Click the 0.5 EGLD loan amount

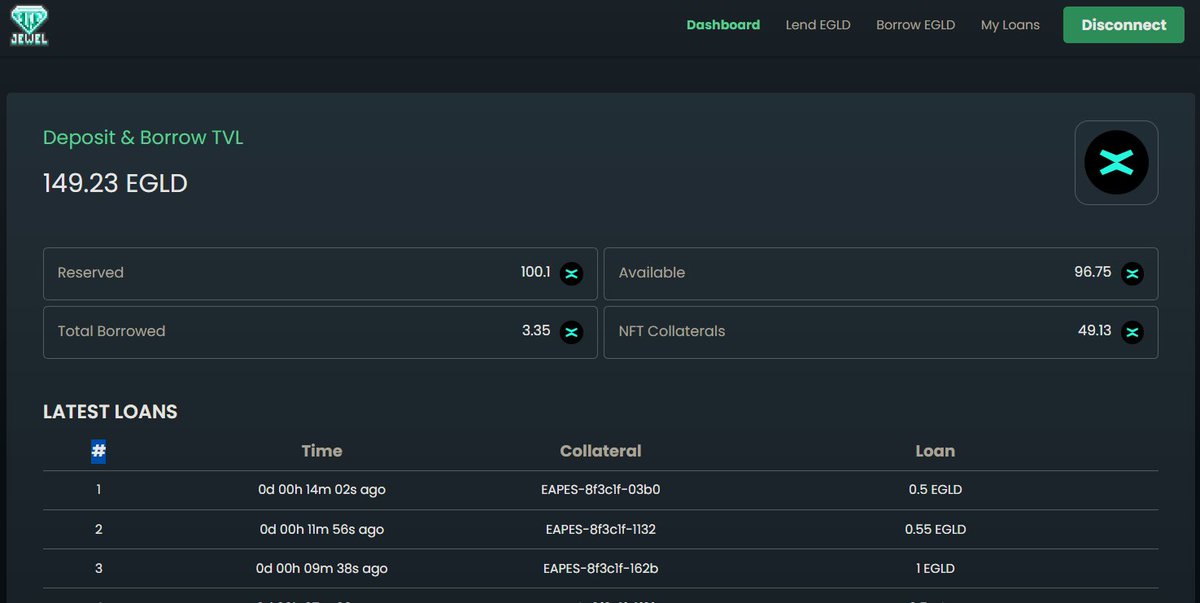(x=935, y=490)
